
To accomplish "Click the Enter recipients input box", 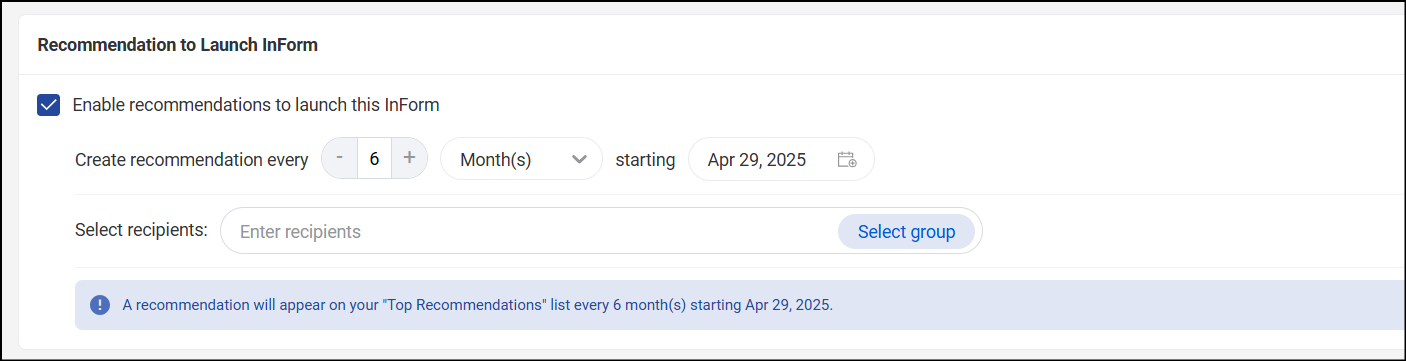I will (x=530, y=232).
